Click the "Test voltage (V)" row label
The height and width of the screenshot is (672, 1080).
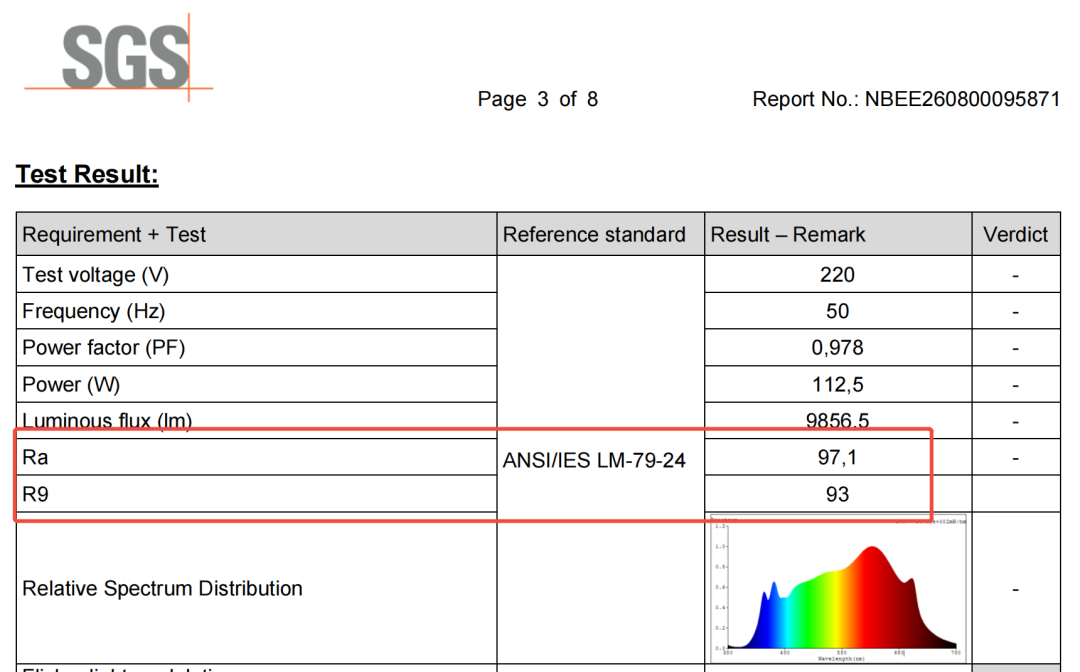coord(95,275)
